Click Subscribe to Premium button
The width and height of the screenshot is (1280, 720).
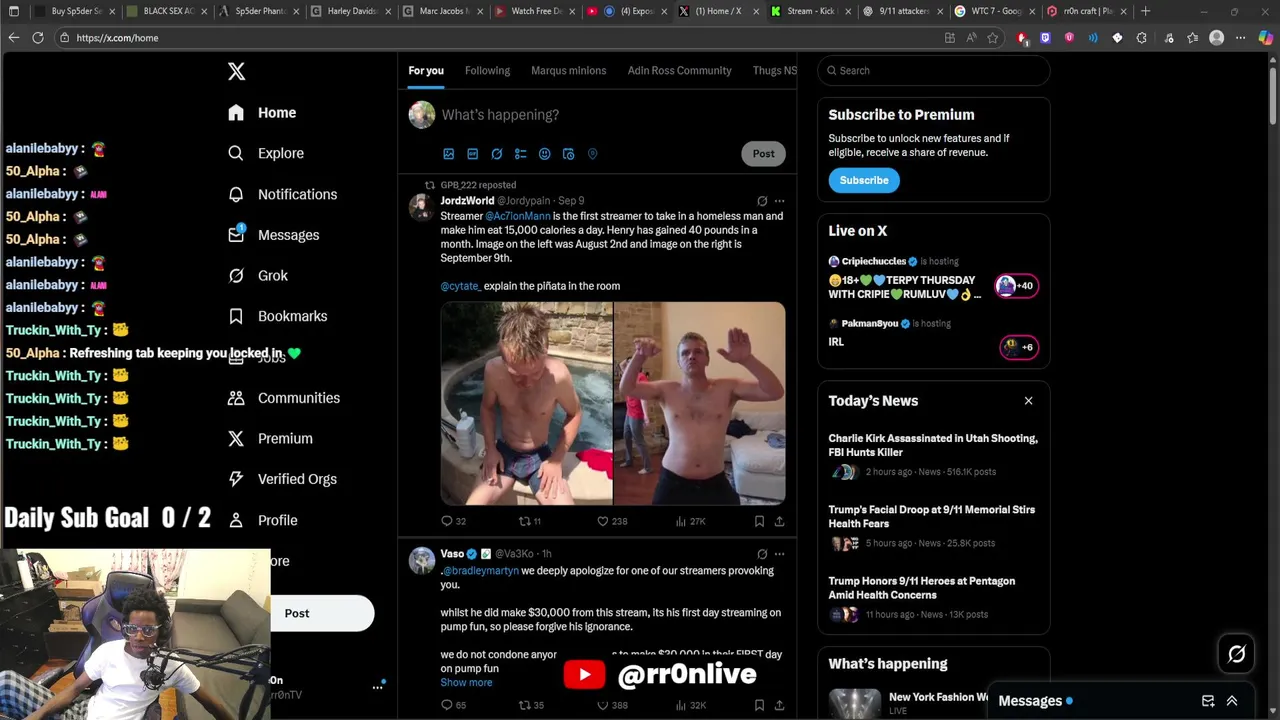click(864, 180)
